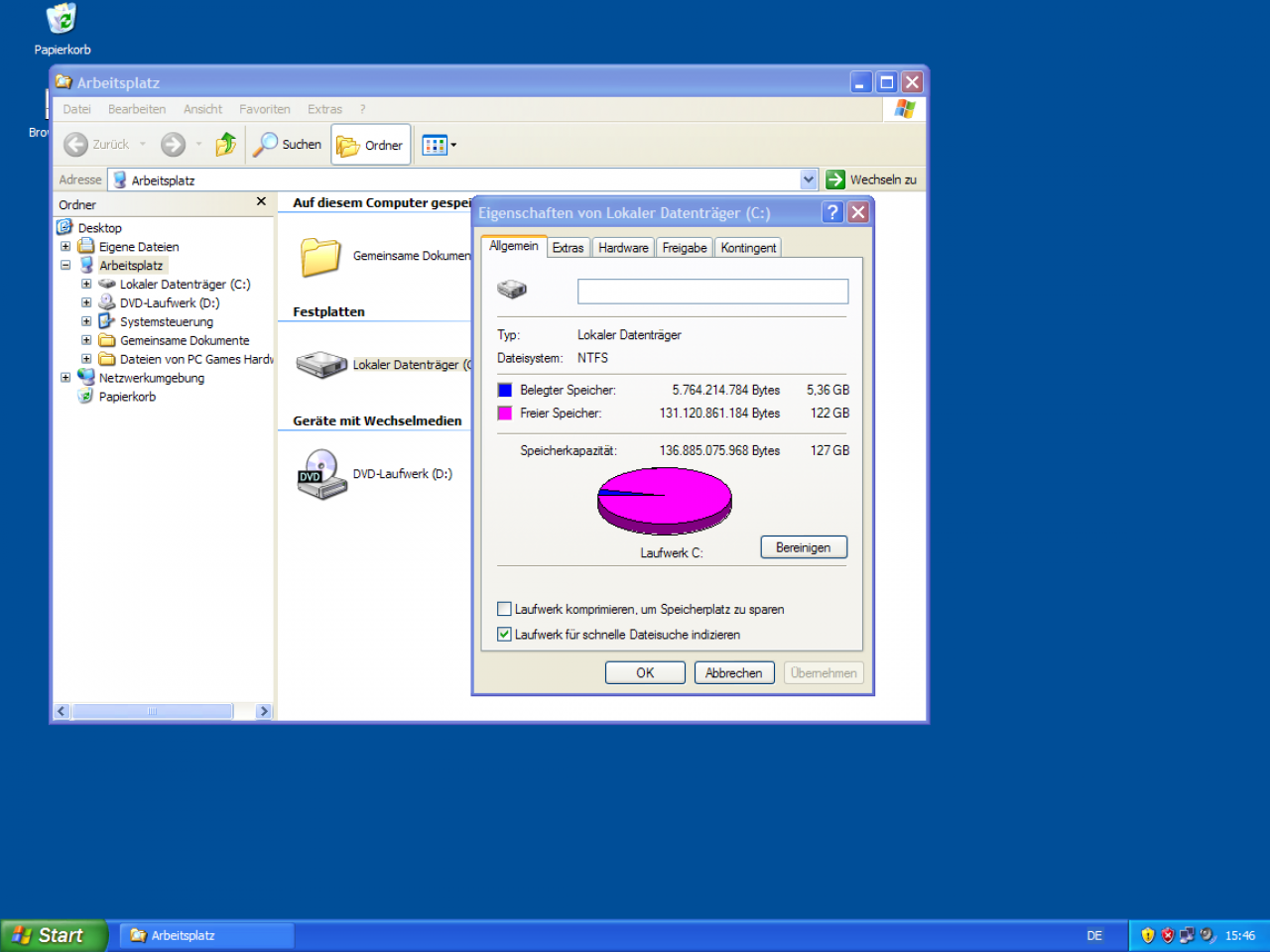This screenshot has width=1270, height=952.
Task: Select Netzwerkumgebung in folder tree
Action: pos(151,378)
